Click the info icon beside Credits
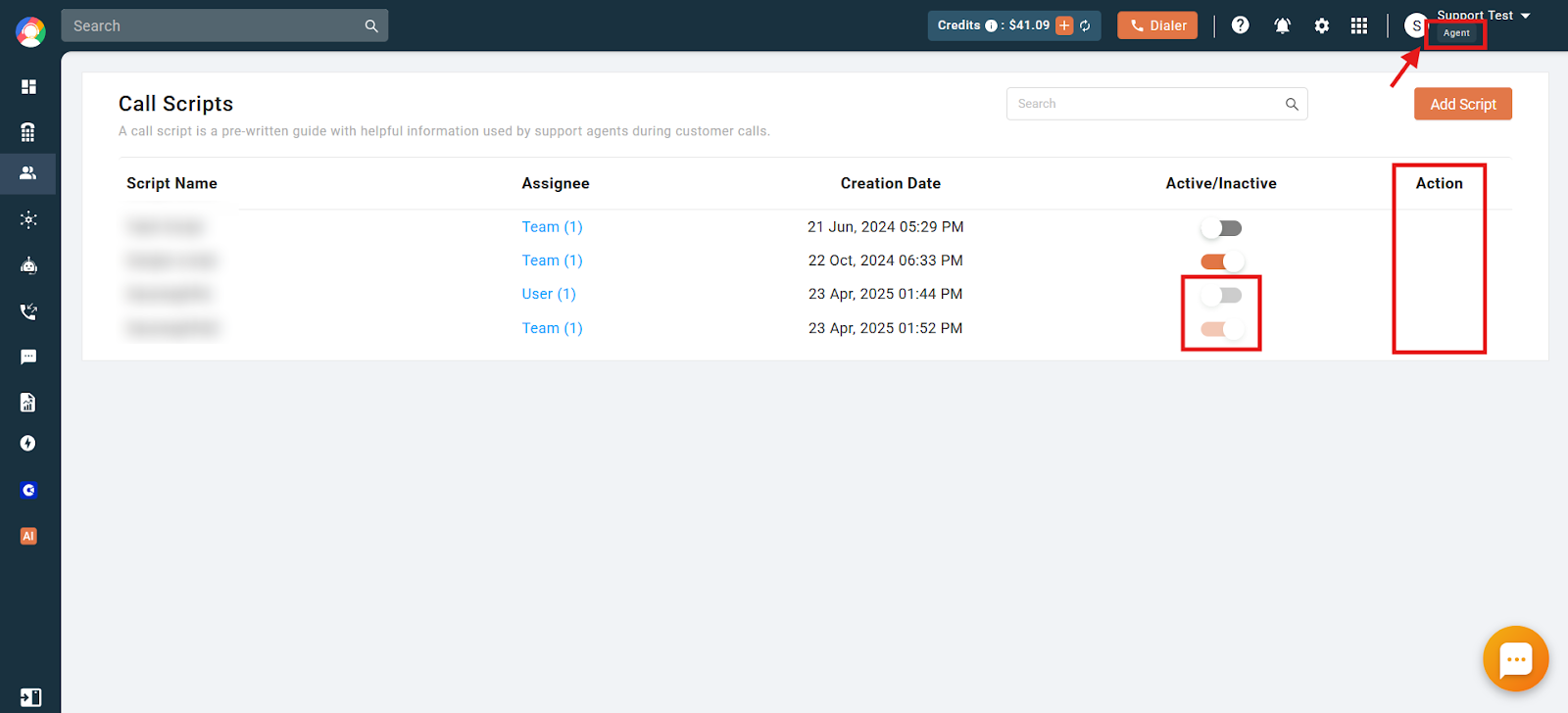1568x713 pixels. pos(991,25)
